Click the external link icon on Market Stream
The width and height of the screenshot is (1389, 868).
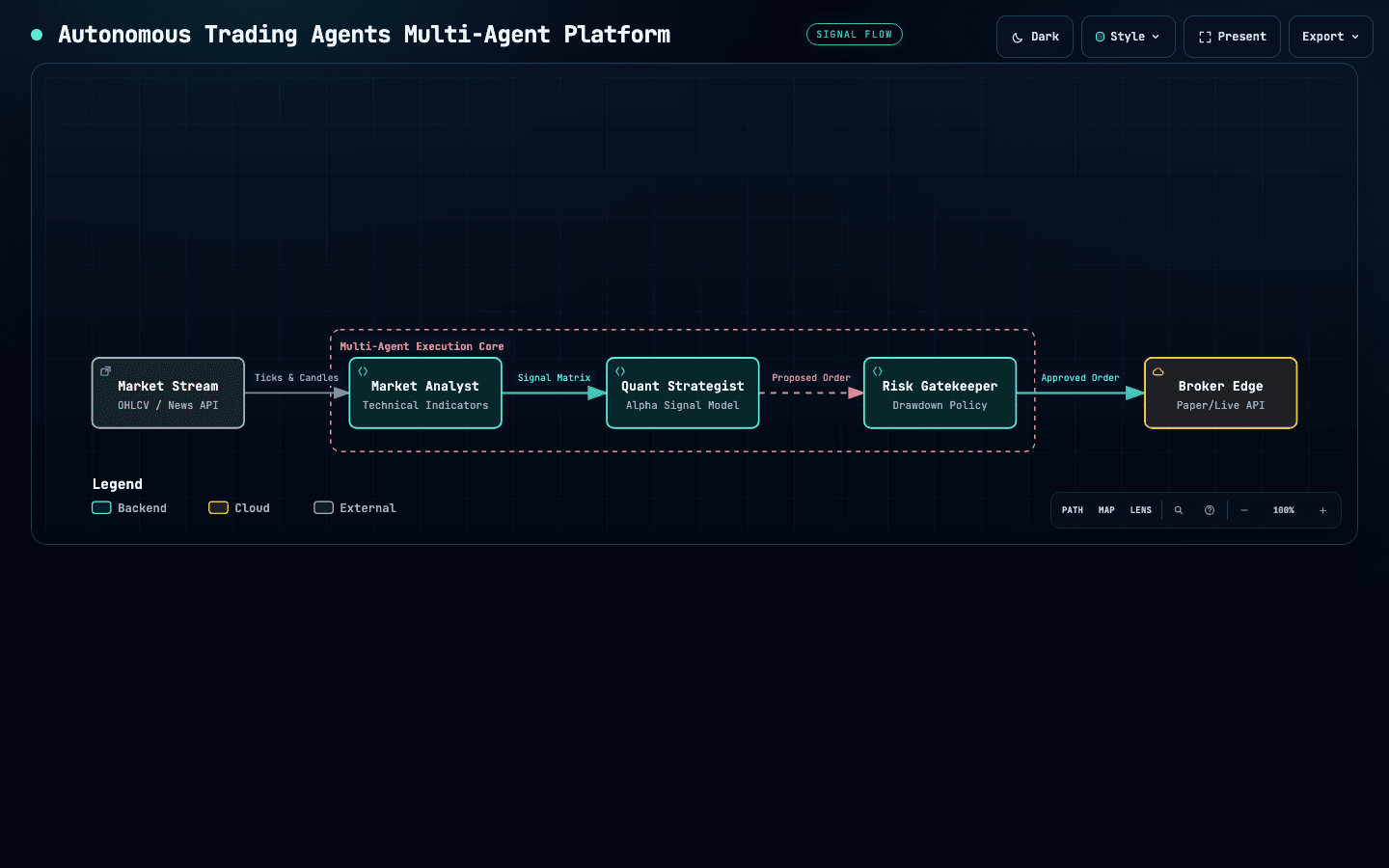[x=105, y=371]
